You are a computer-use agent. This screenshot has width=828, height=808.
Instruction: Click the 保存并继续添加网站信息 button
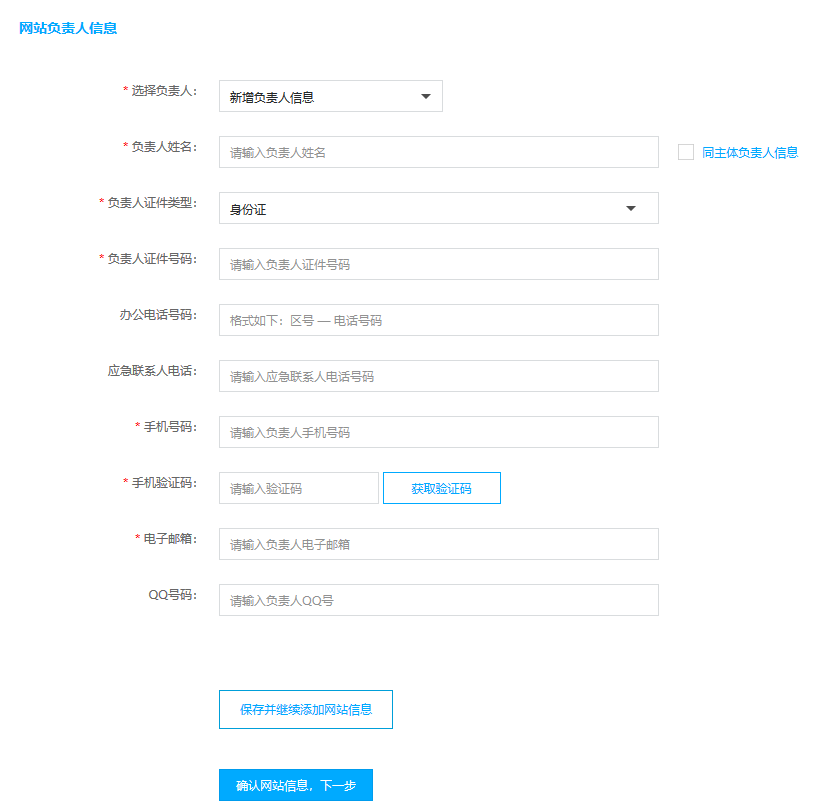point(305,709)
